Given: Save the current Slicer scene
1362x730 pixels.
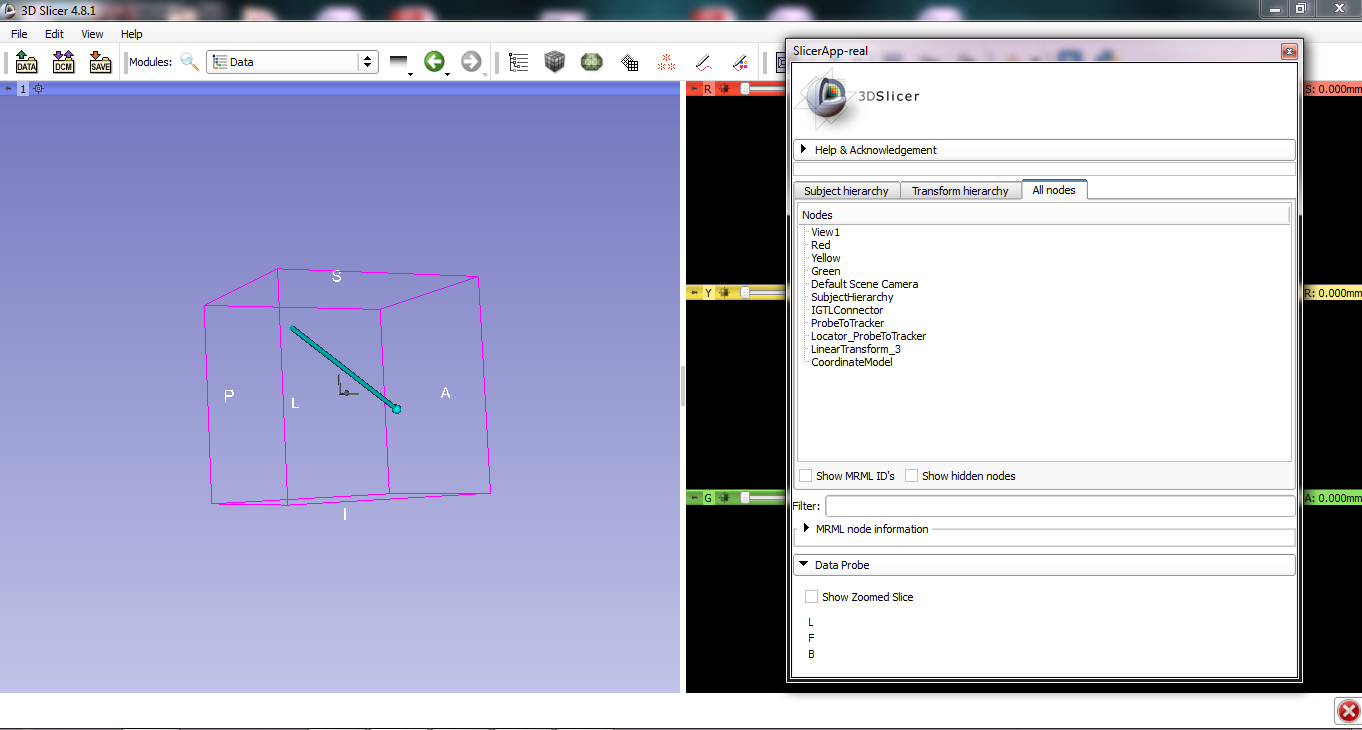Looking at the screenshot, I should [100, 61].
